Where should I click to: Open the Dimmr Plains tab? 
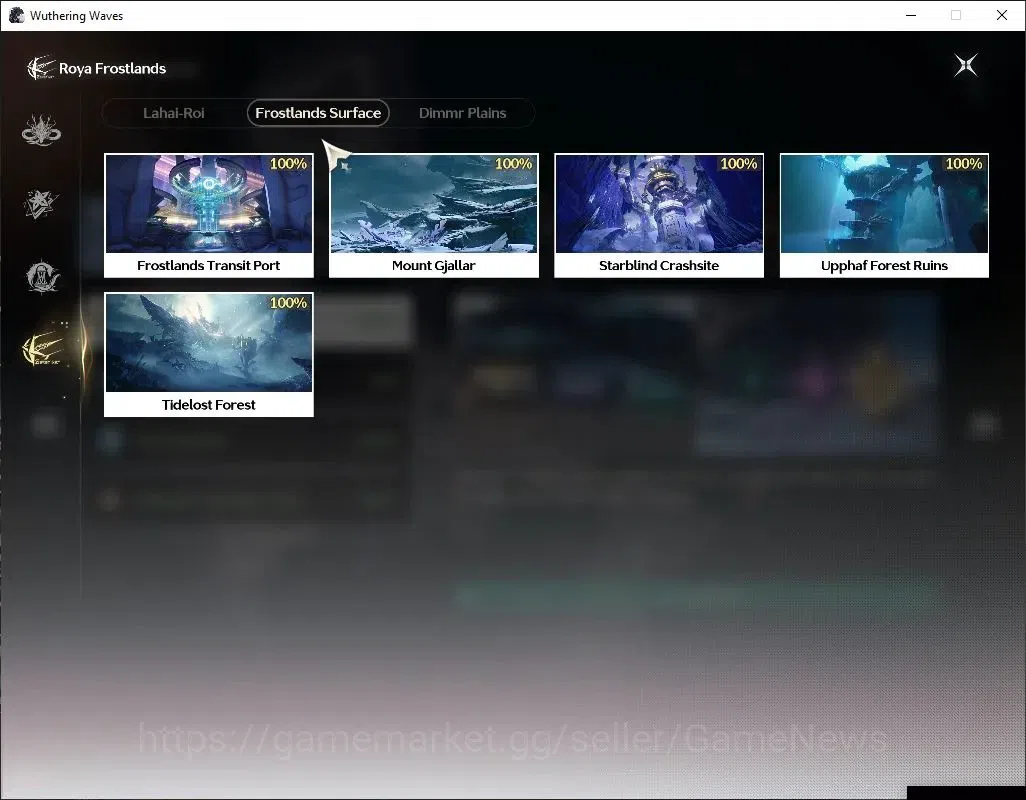463,113
